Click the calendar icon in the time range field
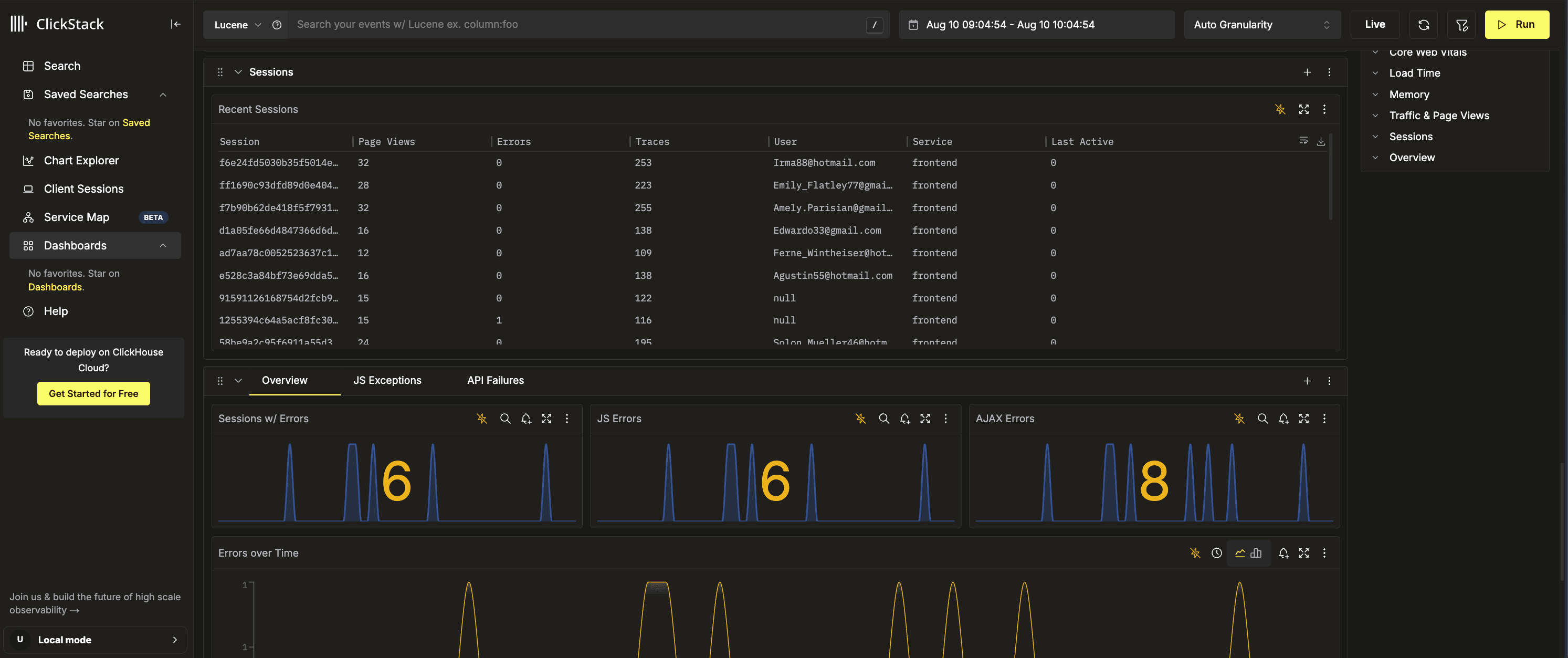The height and width of the screenshot is (658, 1568). [913, 25]
